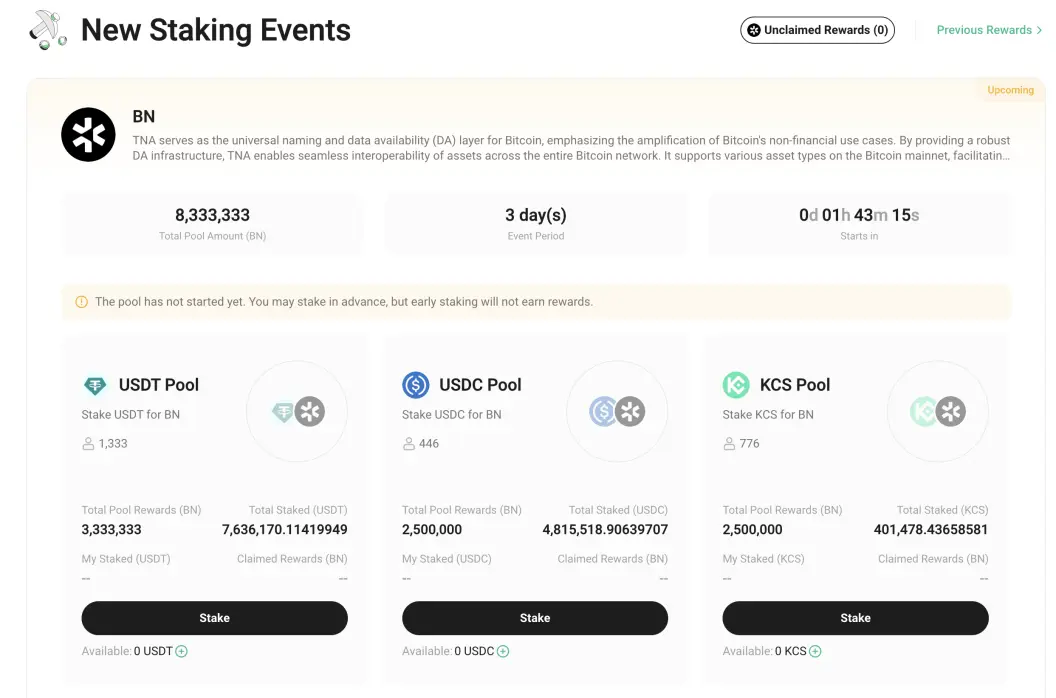Click the participants icon beside 446
1056x698 pixels.
[x=409, y=443]
